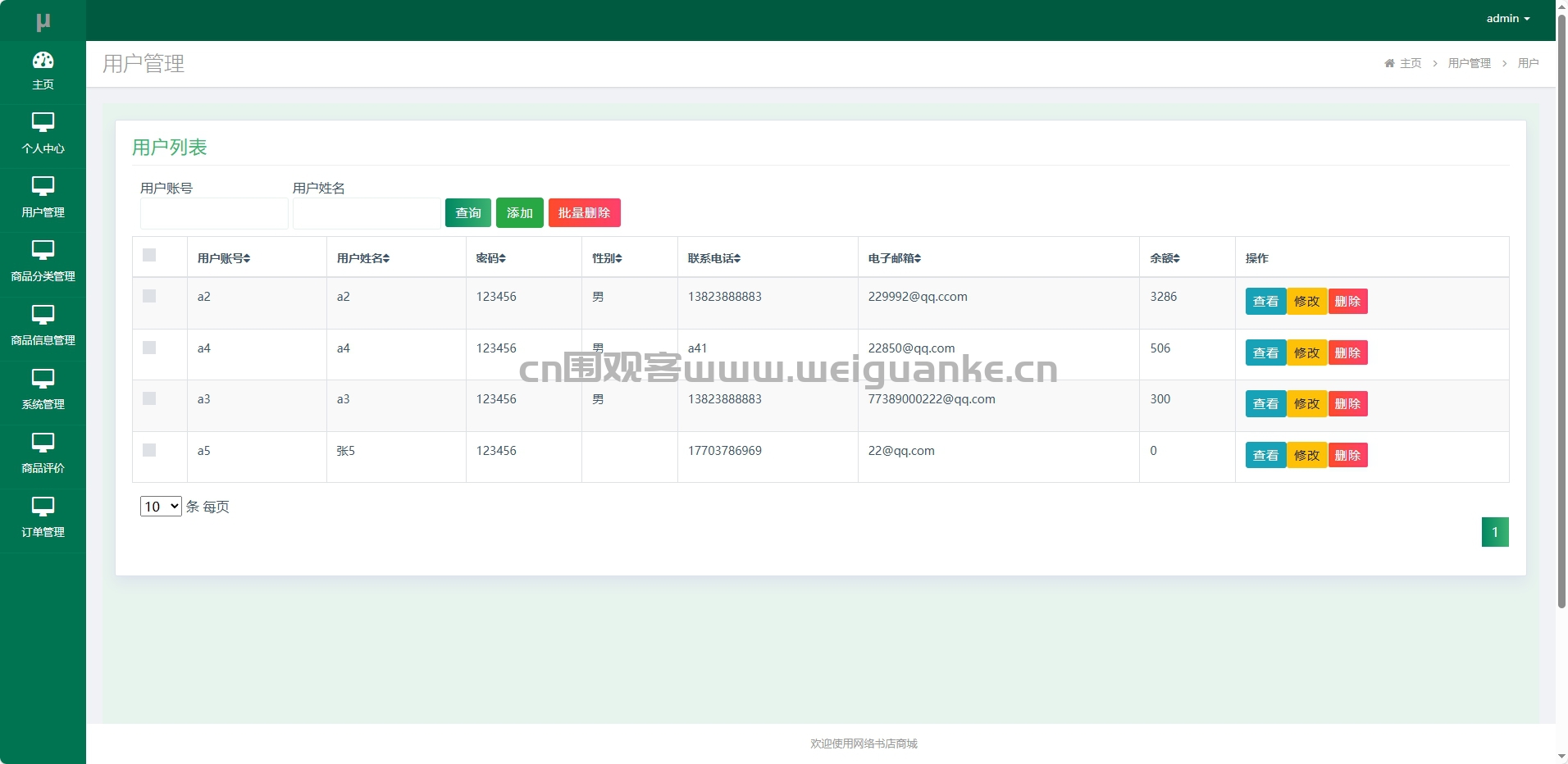Open the 主页 dashboard icon in sidebar

[43, 60]
